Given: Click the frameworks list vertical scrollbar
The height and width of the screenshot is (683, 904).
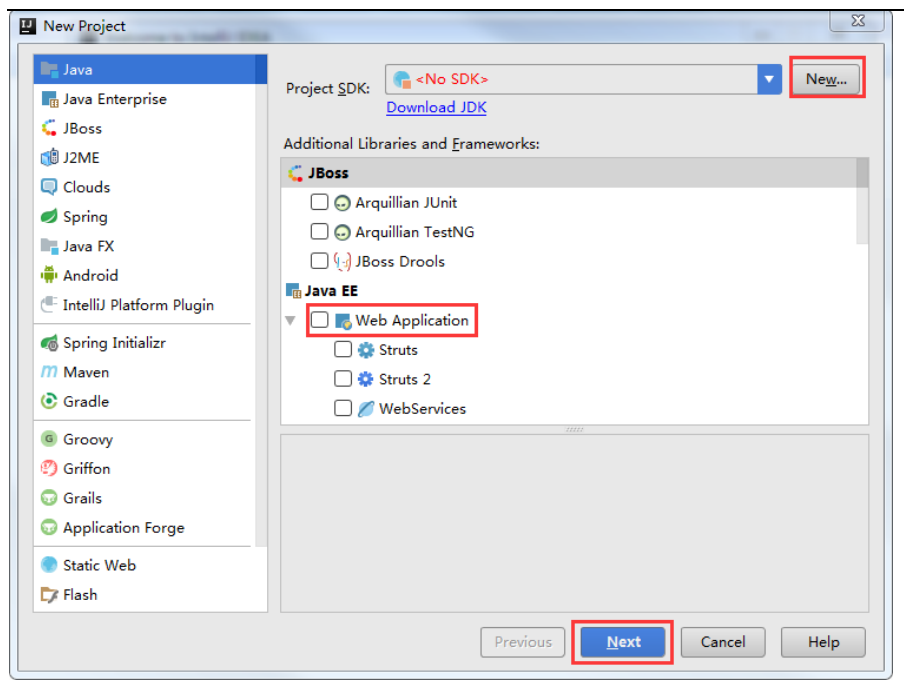Looking at the screenshot, I should pyautogui.click(x=862, y=201).
